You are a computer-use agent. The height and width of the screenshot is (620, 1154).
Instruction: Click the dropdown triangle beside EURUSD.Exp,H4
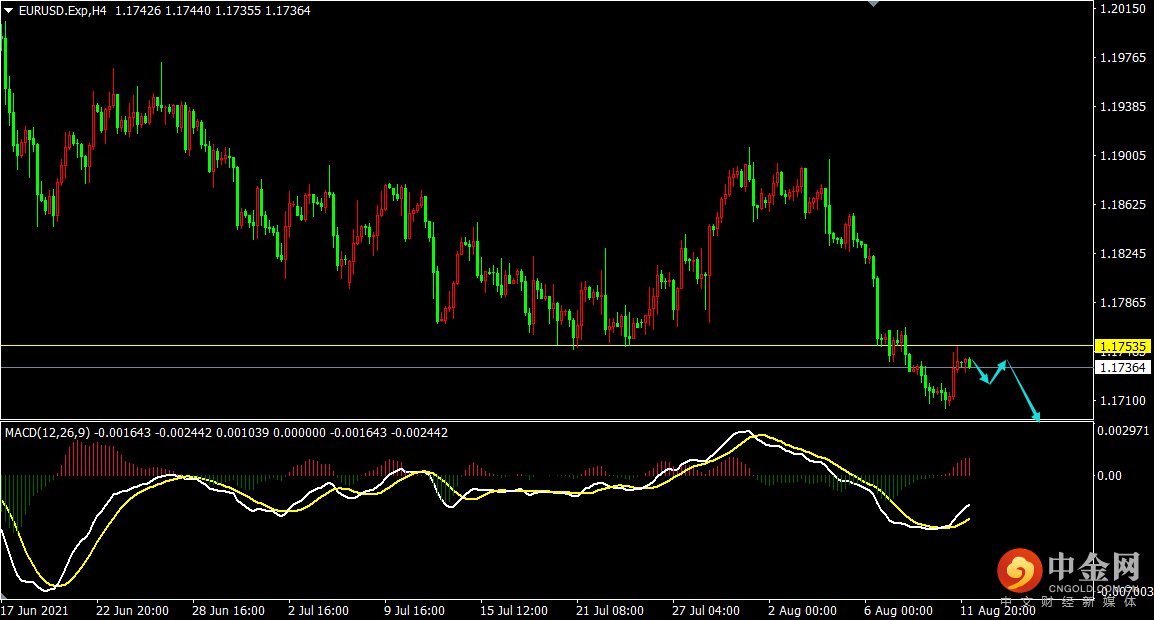click(9, 10)
